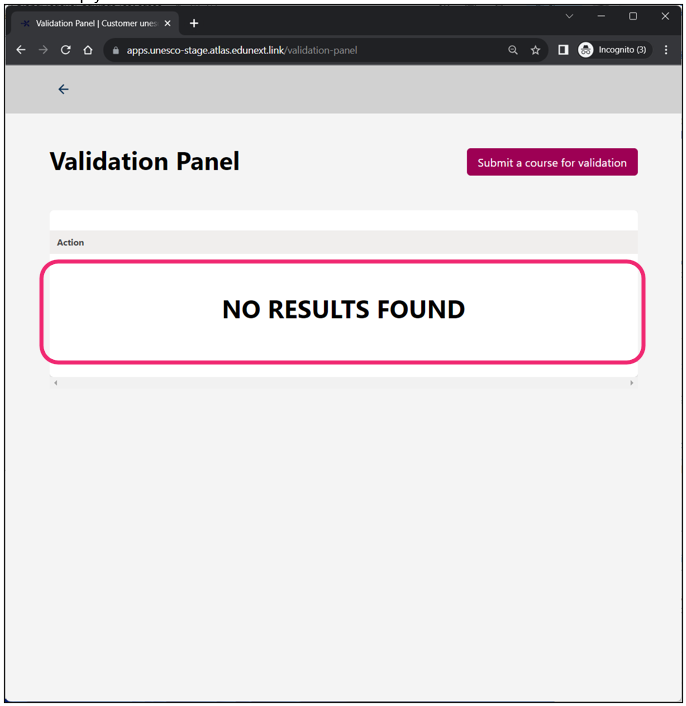Click the Incognito profile badge
This screenshot has height=706, width=686.
point(614,50)
